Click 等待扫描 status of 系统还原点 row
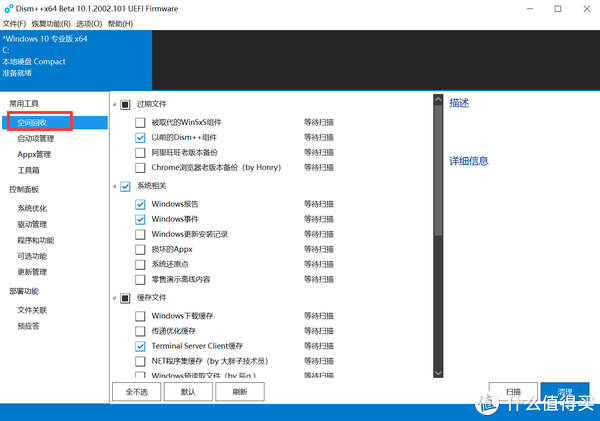This screenshot has height=421, width=600. pyautogui.click(x=319, y=264)
